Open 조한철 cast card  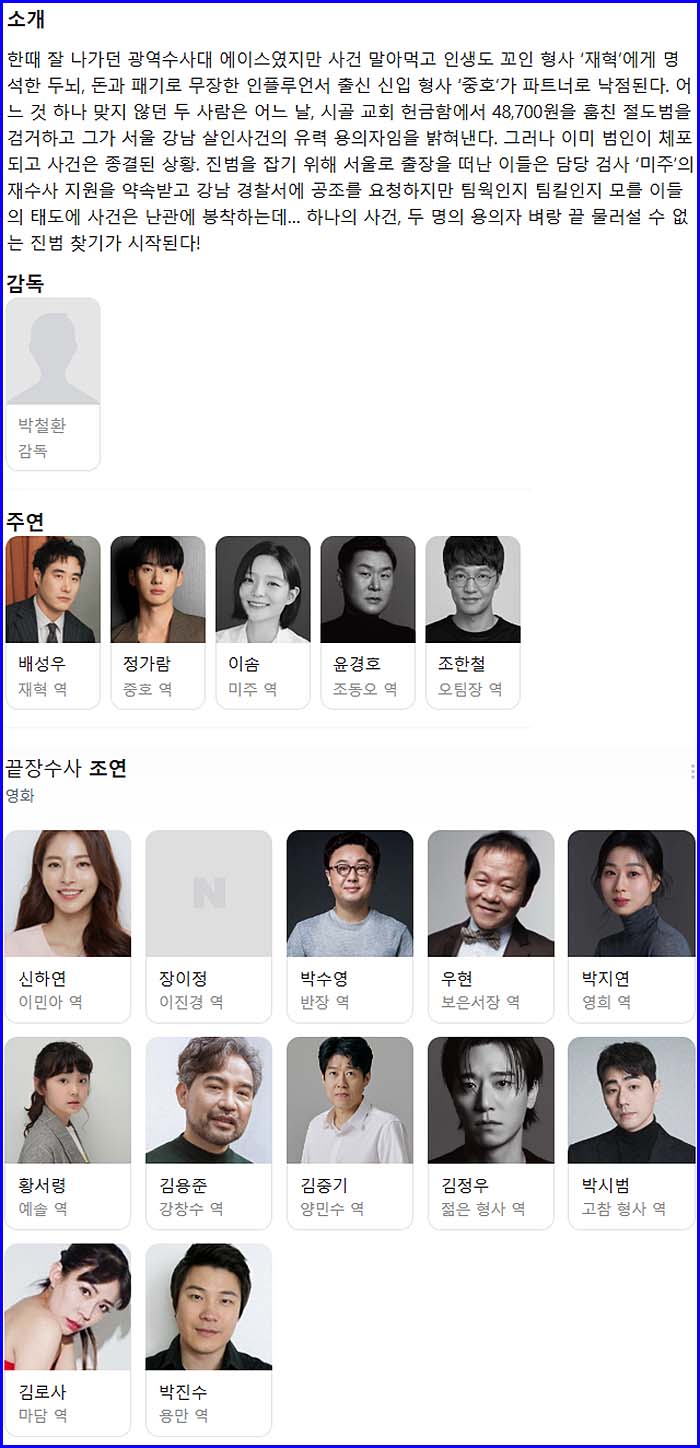[473, 622]
